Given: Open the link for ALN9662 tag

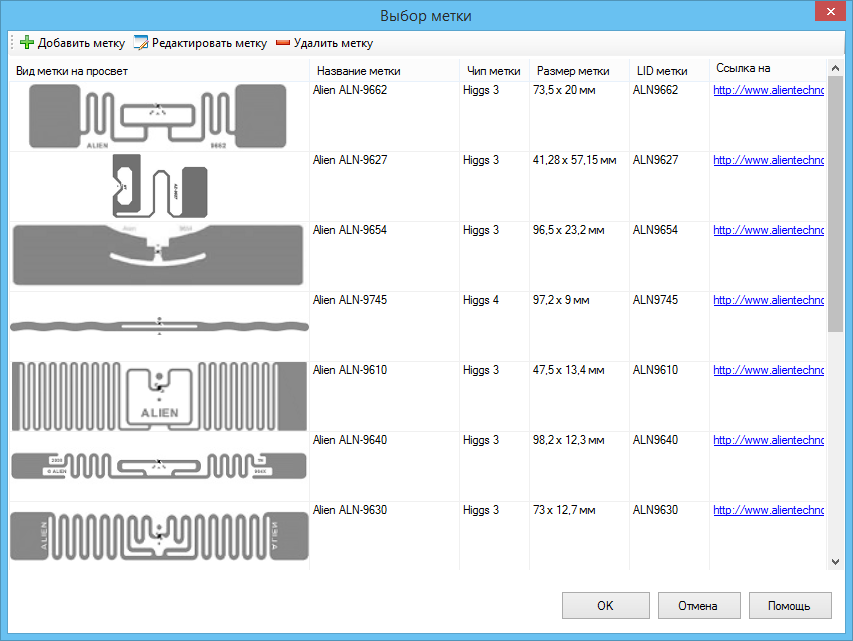Looking at the screenshot, I should (x=768, y=90).
